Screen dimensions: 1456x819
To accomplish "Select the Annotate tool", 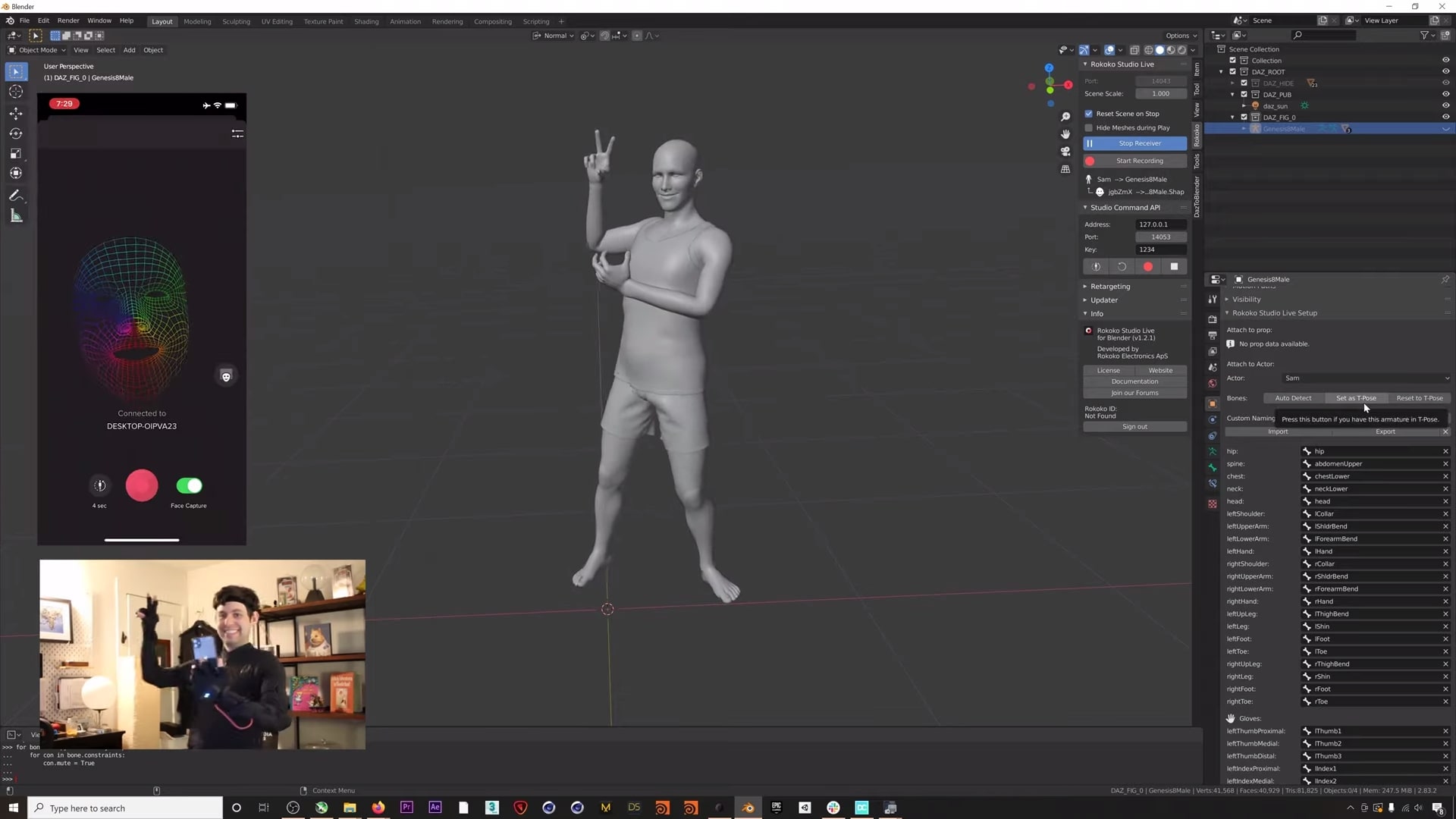I will coord(15,196).
